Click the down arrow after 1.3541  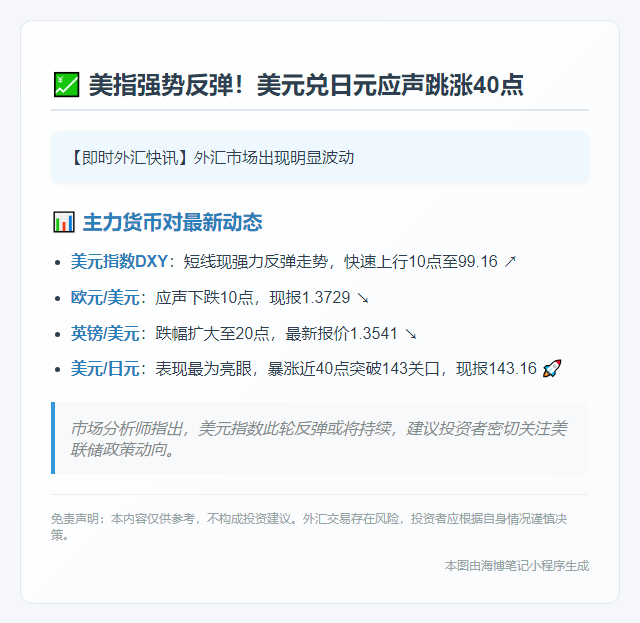coord(411,333)
